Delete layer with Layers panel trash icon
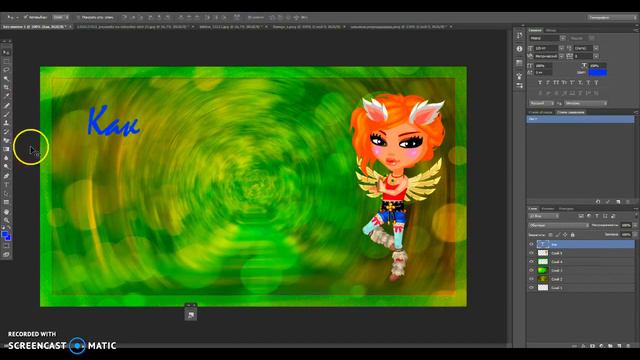640x360 pixels. click(628, 346)
